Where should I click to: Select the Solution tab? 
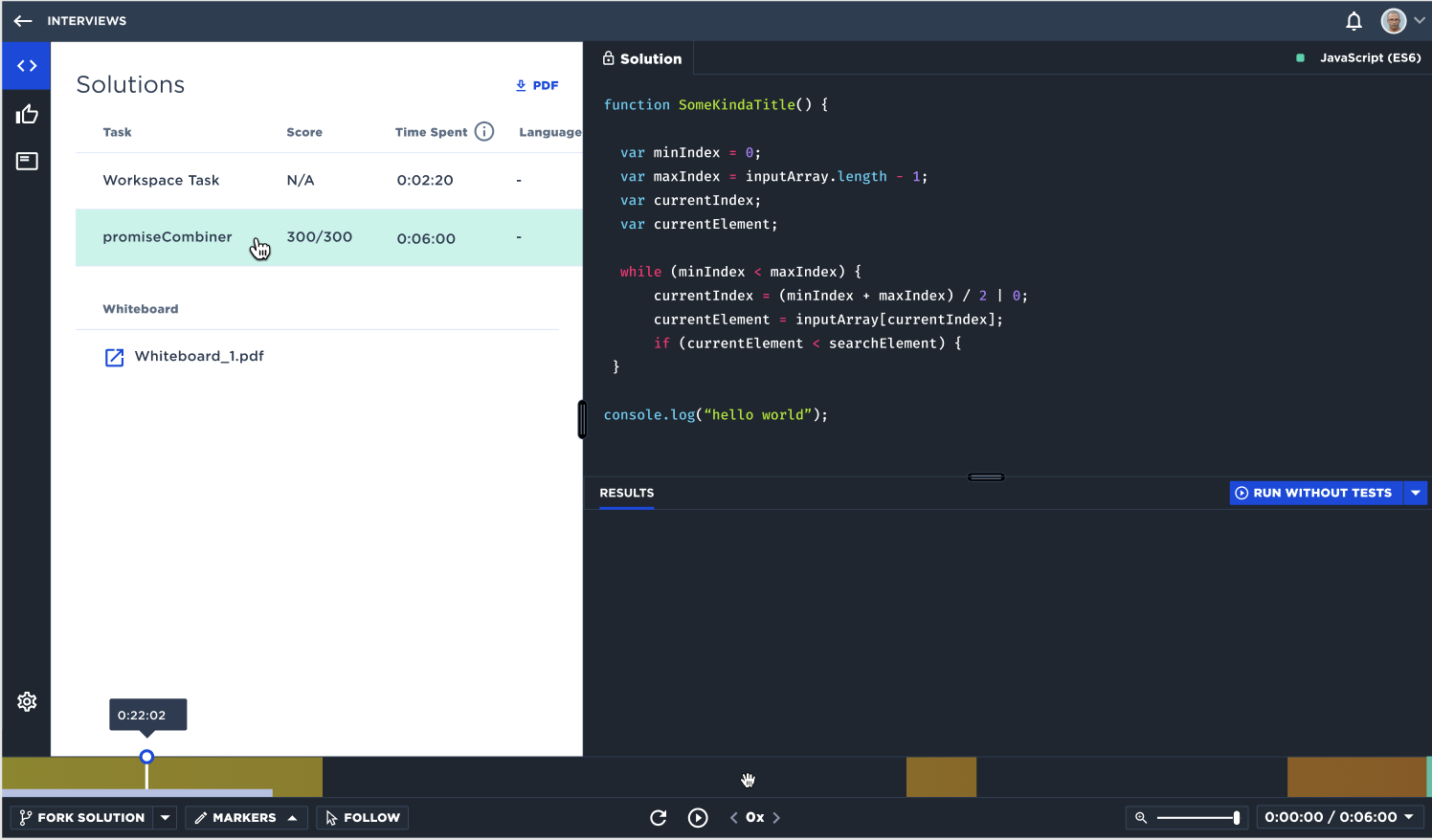pos(641,58)
